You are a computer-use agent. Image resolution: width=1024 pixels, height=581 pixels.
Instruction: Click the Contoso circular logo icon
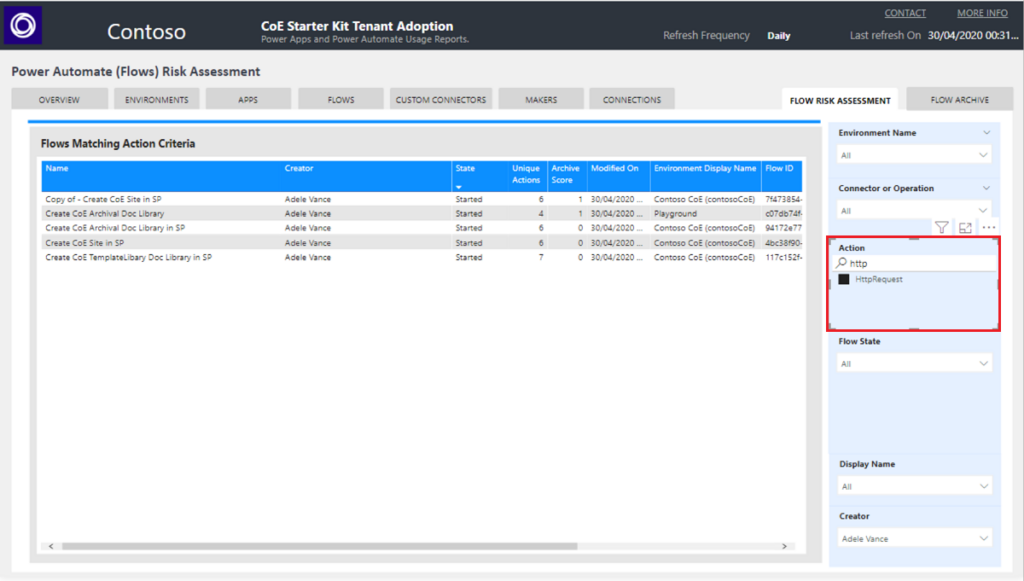(23, 27)
